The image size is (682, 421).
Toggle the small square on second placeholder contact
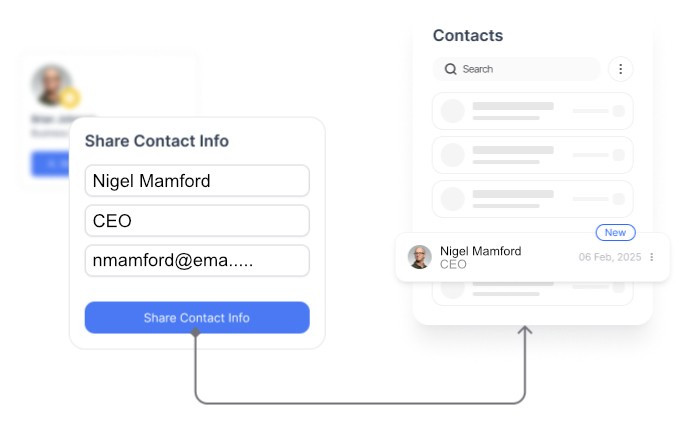618,155
